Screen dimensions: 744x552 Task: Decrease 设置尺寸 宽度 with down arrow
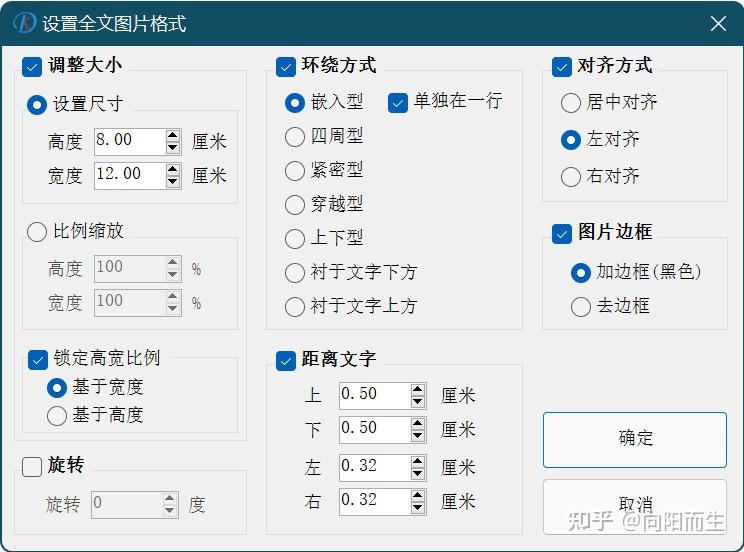click(x=173, y=182)
